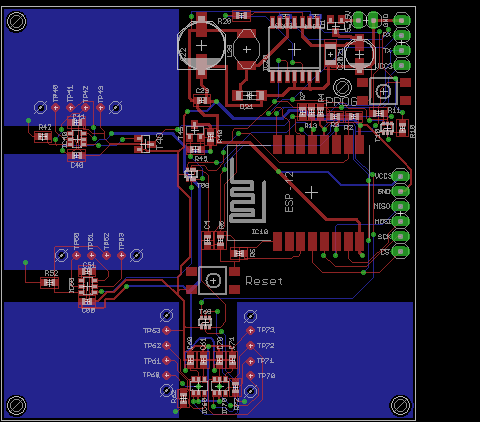
Task: Select resistor R11 footprint
Action: coord(378,114)
